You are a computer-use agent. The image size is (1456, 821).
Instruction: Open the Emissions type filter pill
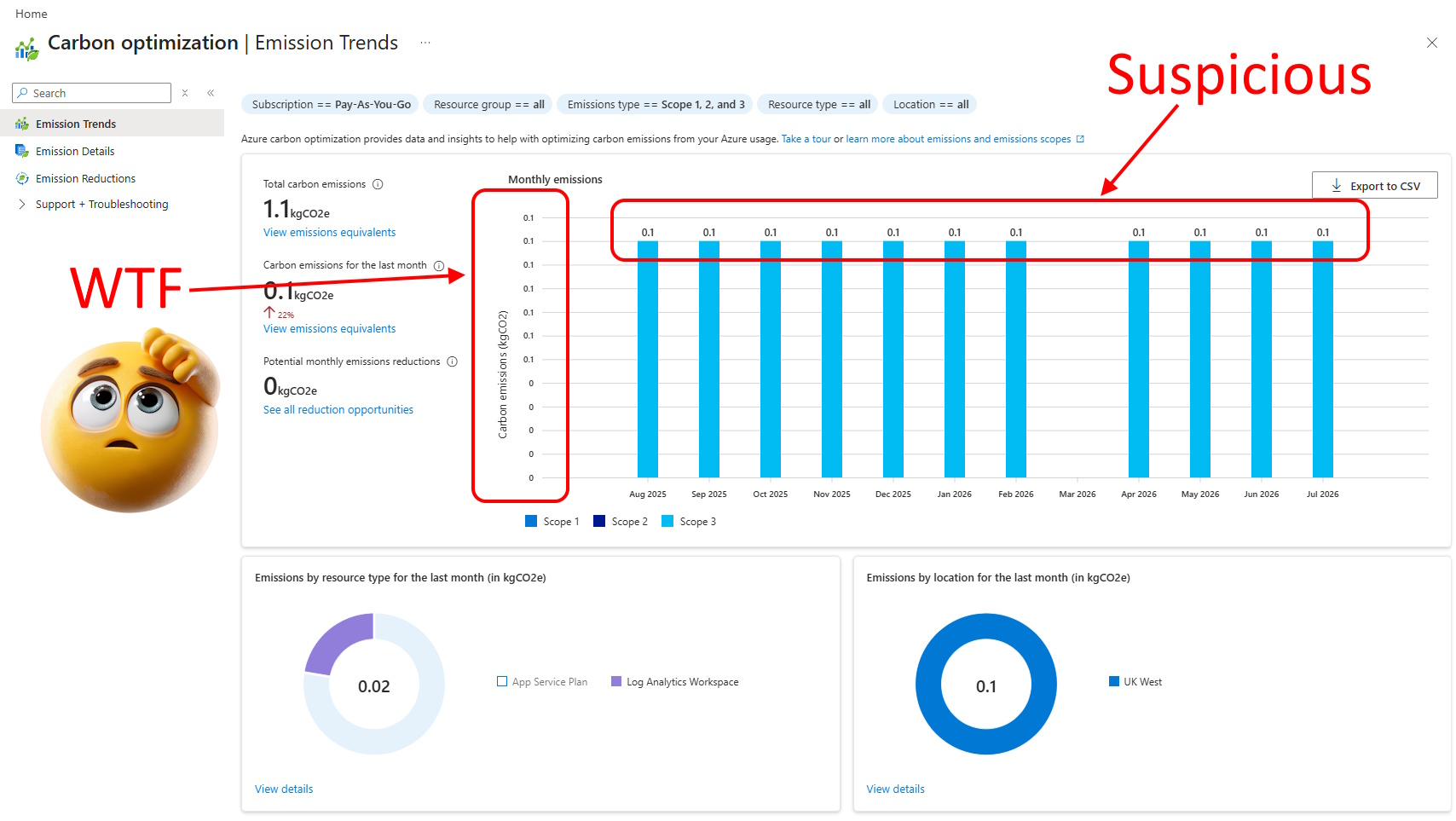coord(656,105)
